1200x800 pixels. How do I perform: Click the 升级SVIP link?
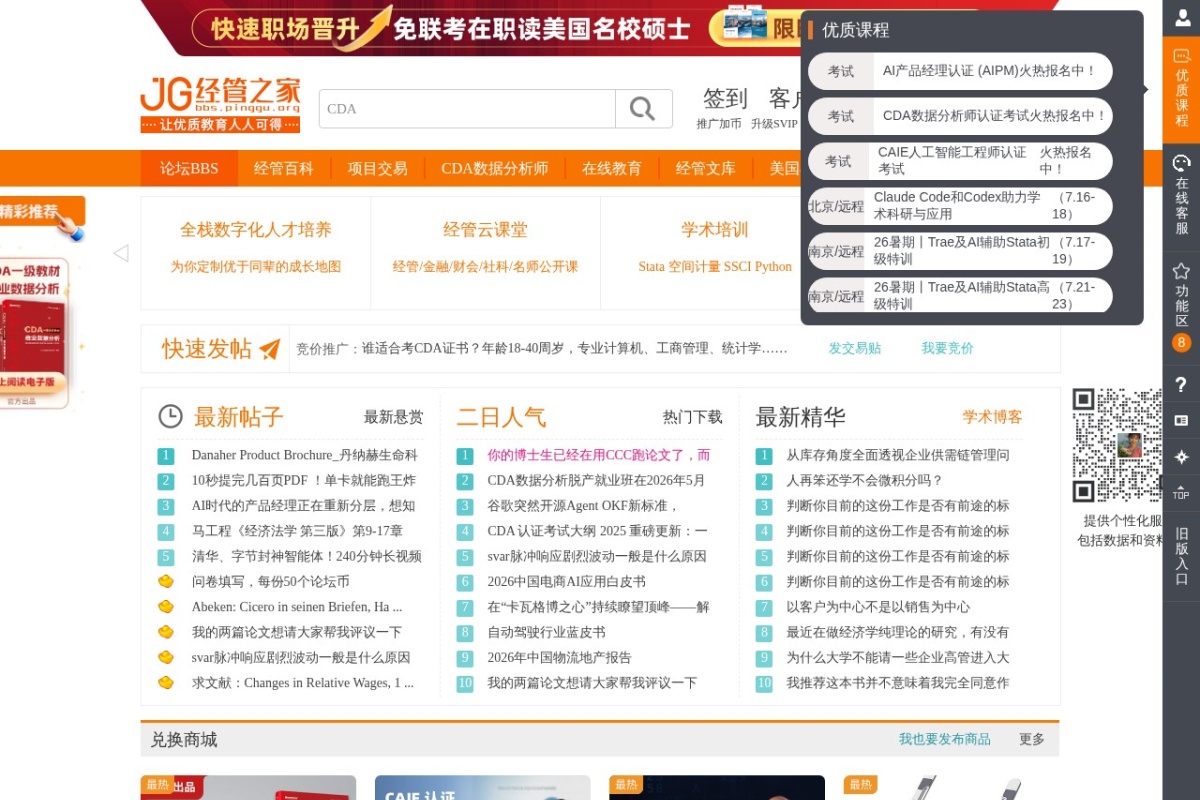tap(775, 124)
